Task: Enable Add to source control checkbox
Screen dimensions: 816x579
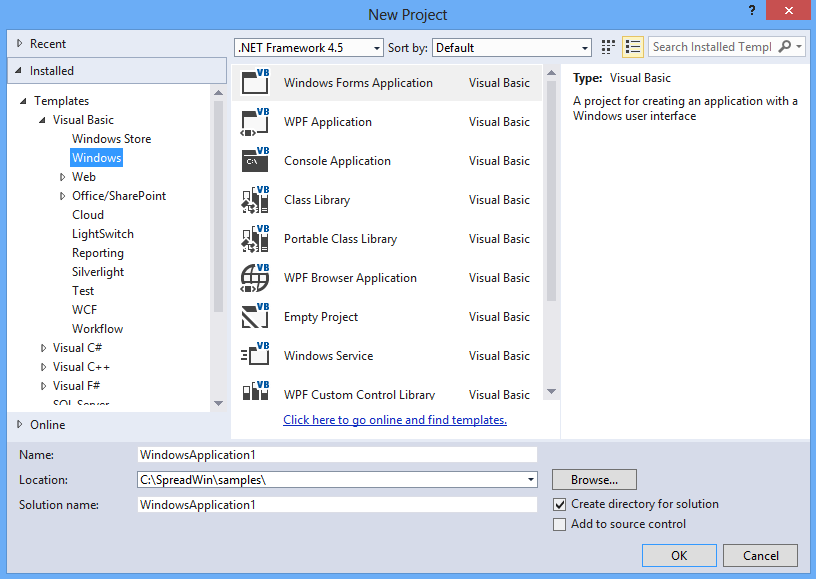Action: pyautogui.click(x=560, y=524)
